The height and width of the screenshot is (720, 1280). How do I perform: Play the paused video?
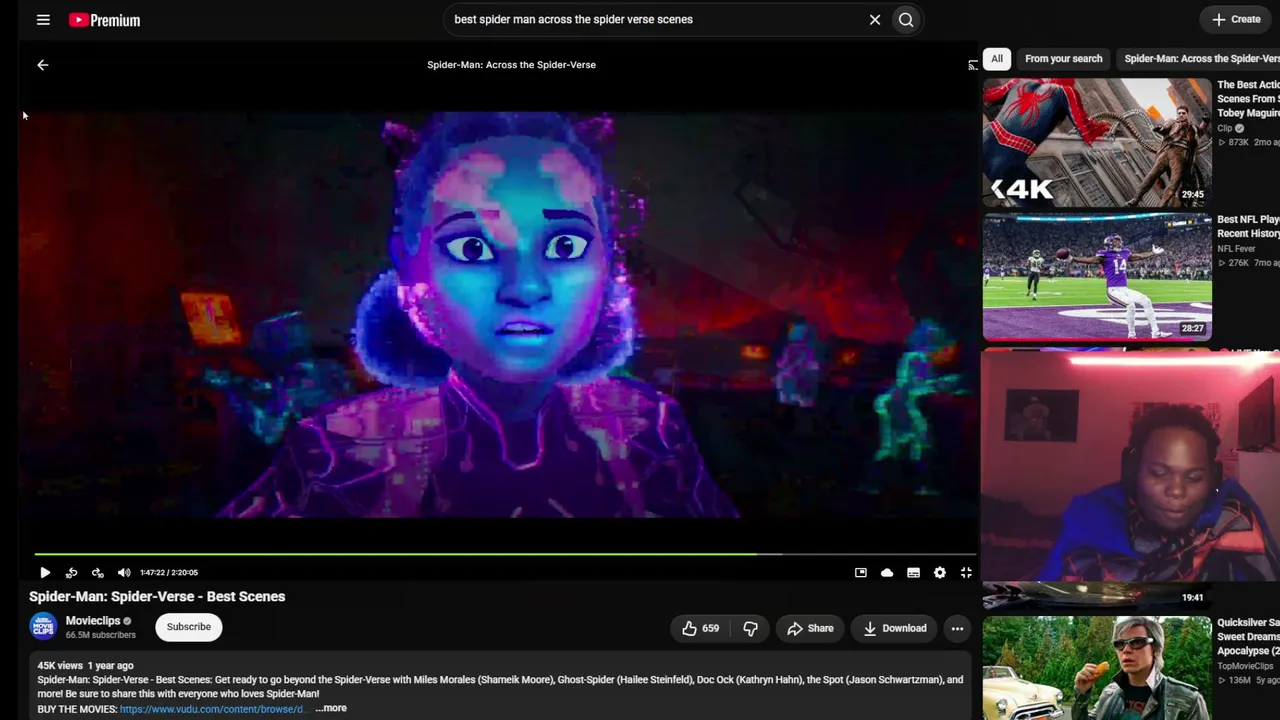pos(45,573)
